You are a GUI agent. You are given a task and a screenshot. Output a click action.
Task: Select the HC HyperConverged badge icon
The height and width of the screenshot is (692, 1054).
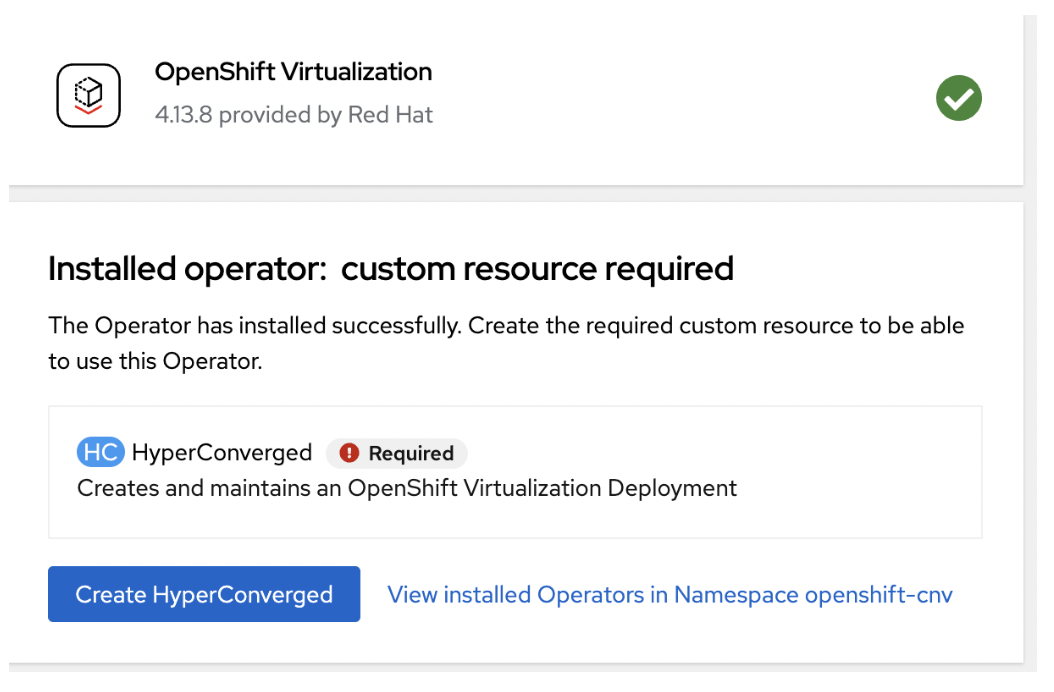coord(100,452)
